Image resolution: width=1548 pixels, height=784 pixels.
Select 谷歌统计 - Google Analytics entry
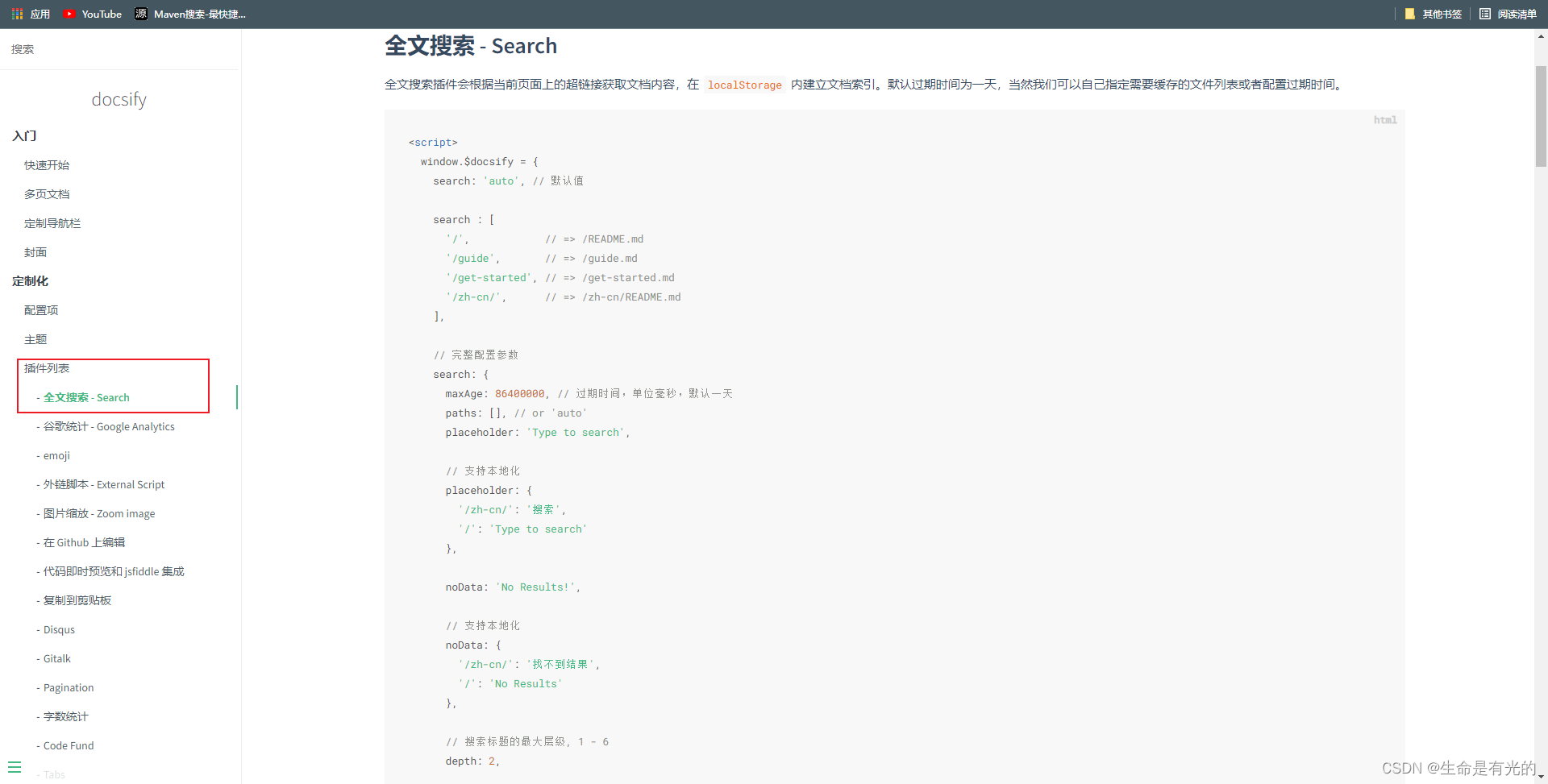109,426
